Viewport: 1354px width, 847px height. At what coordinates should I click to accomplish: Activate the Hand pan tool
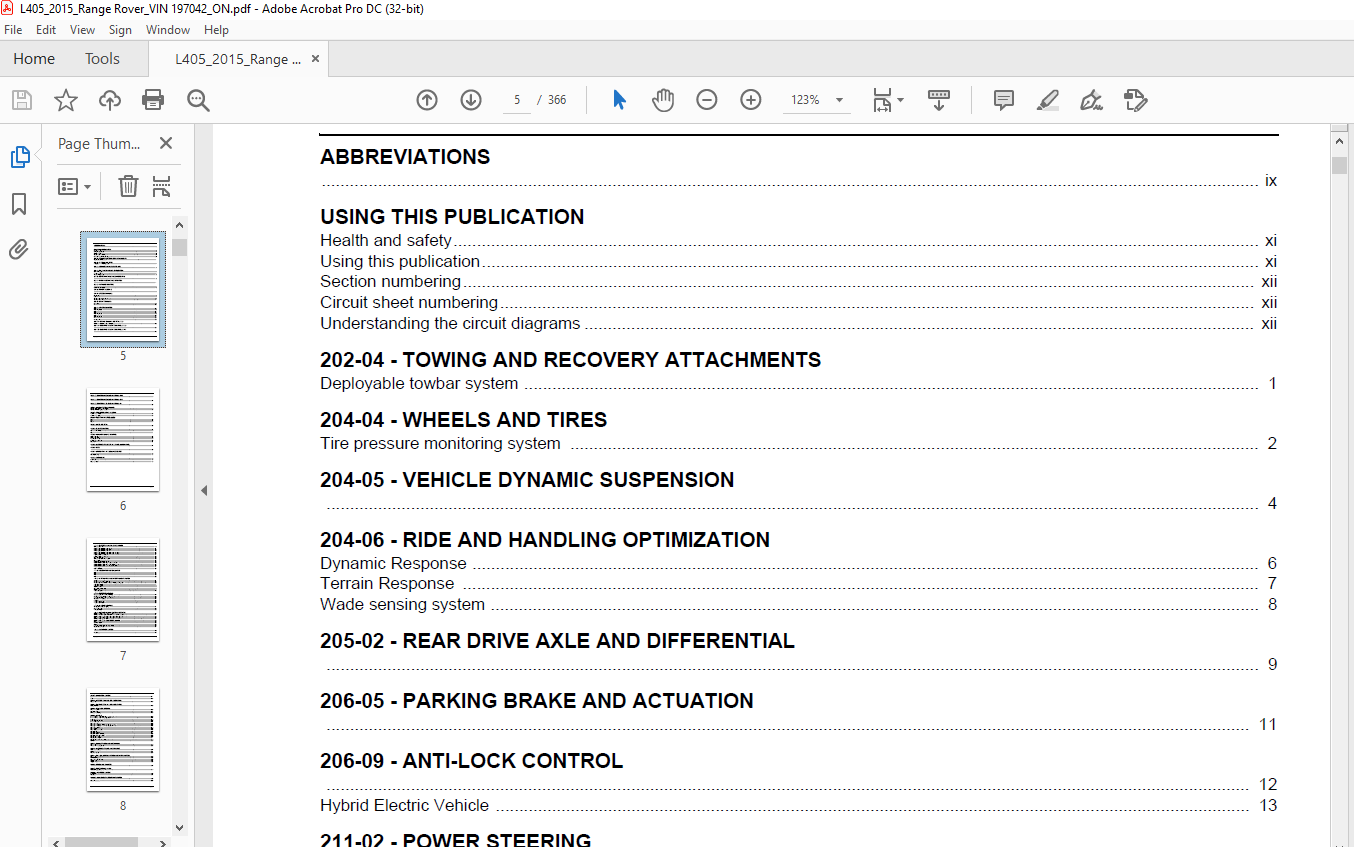coord(663,100)
